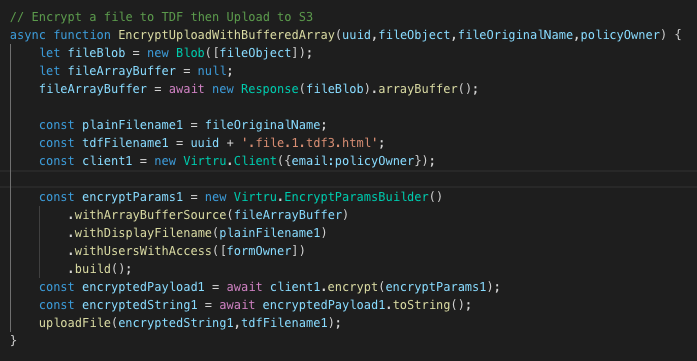Click encryptParams1 in its const declaration
The height and width of the screenshot is (361, 697).
132,197
